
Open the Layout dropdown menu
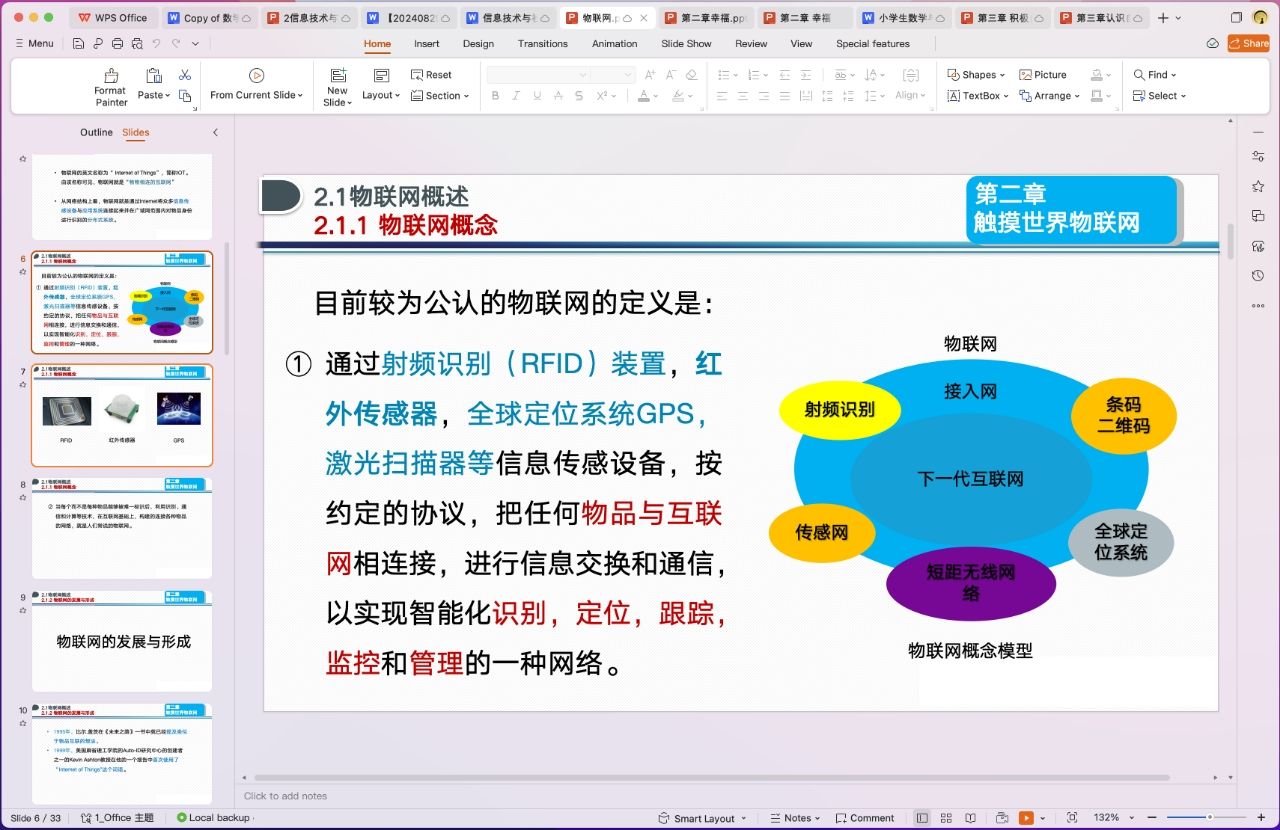(x=380, y=96)
